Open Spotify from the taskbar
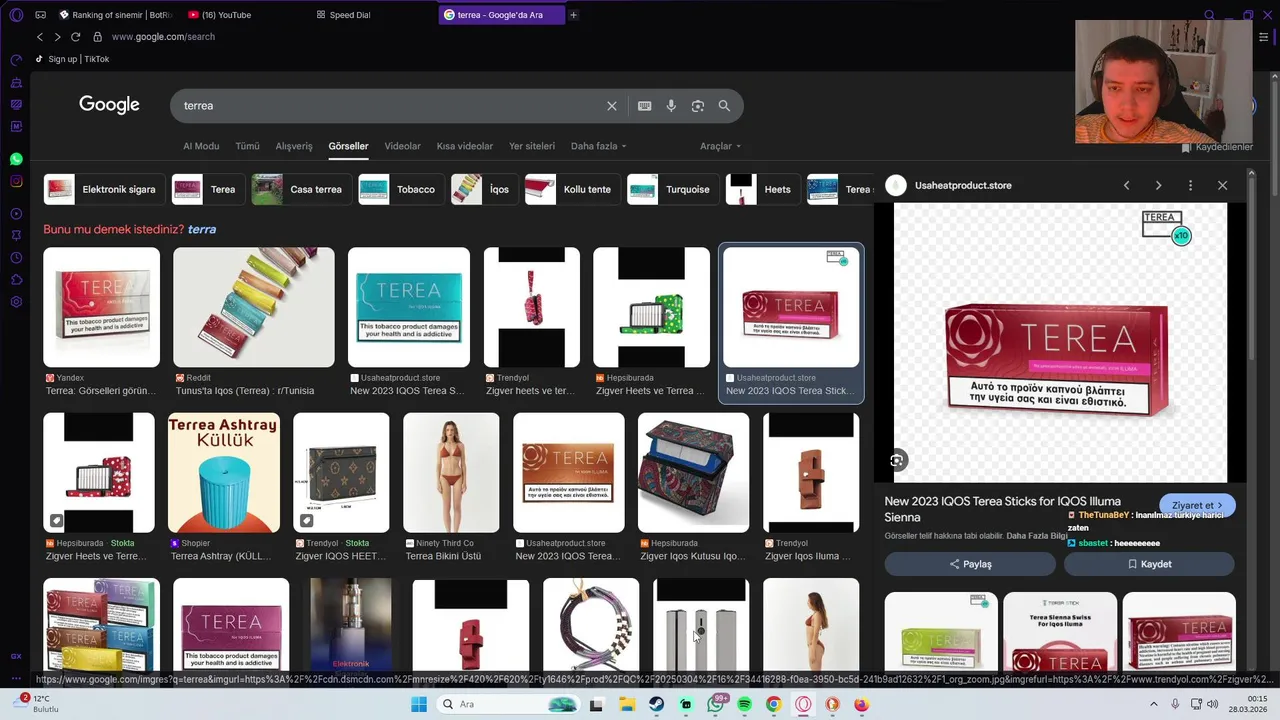The height and width of the screenshot is (720, 1280). tap(744, 704)
